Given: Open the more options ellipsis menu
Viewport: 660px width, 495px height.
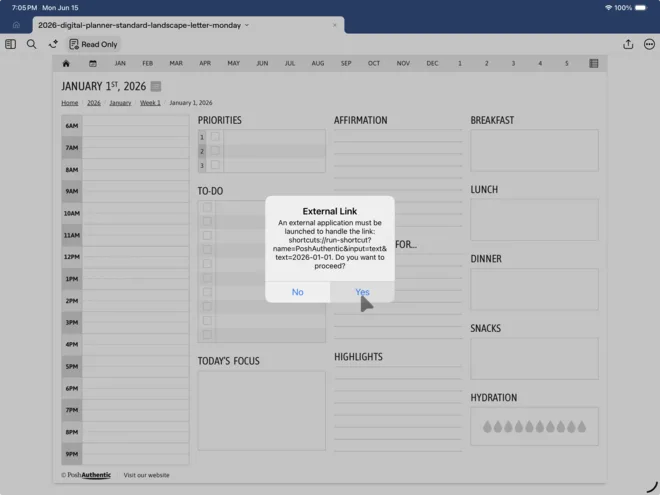Looking at the screenshot, I should tap(649, 44).
